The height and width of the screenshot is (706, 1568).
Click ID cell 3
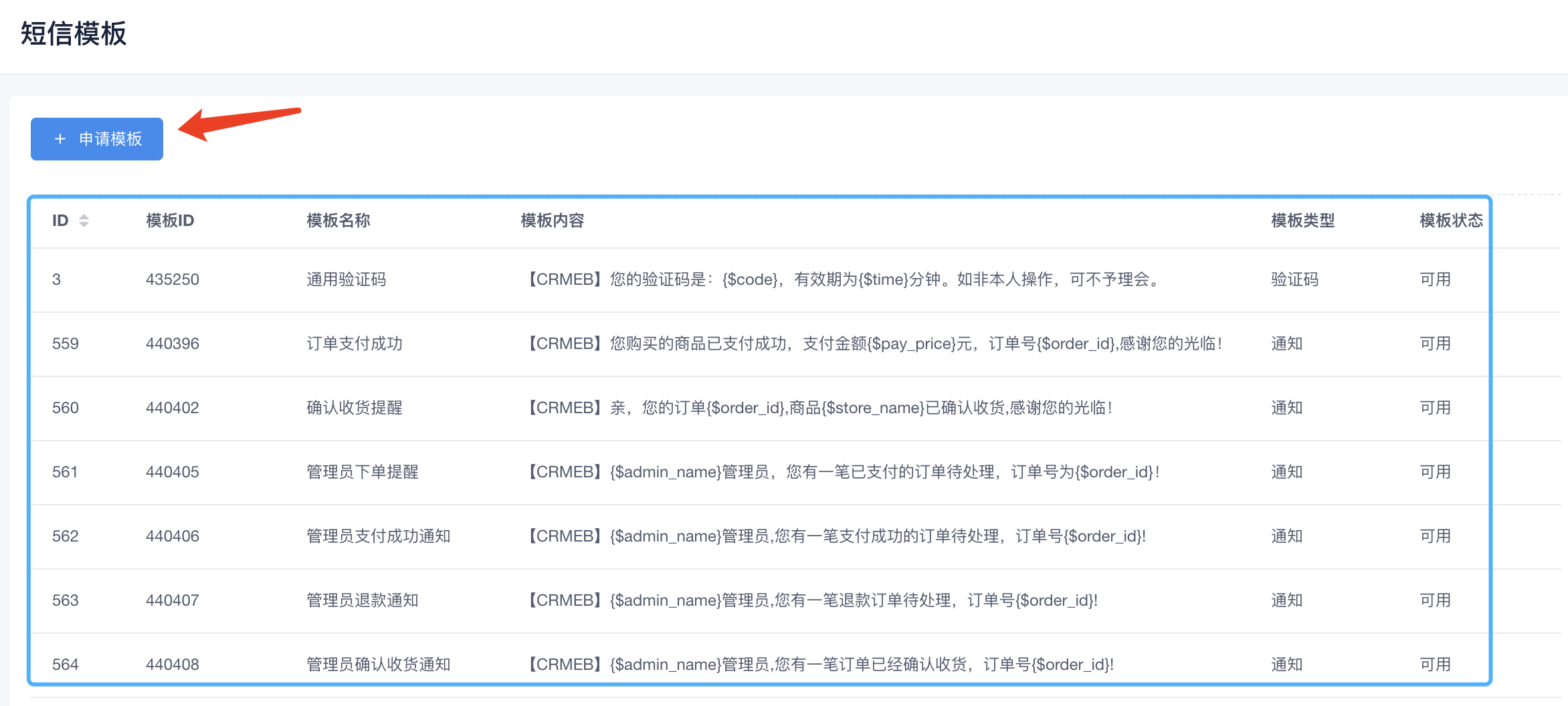[57, 279]
